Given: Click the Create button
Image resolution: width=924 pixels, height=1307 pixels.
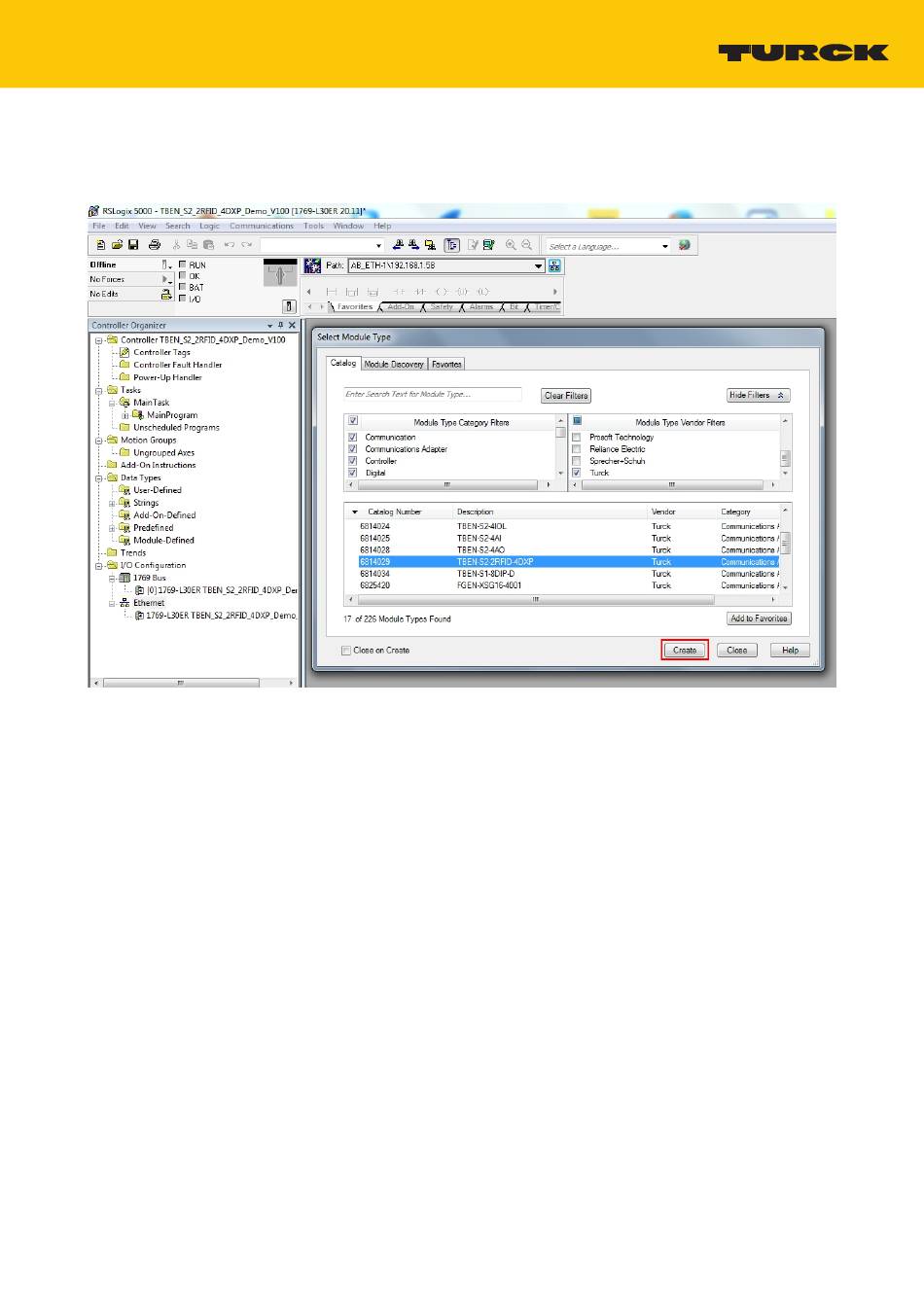Looking at the screenshot, I should tap(685, 651).
